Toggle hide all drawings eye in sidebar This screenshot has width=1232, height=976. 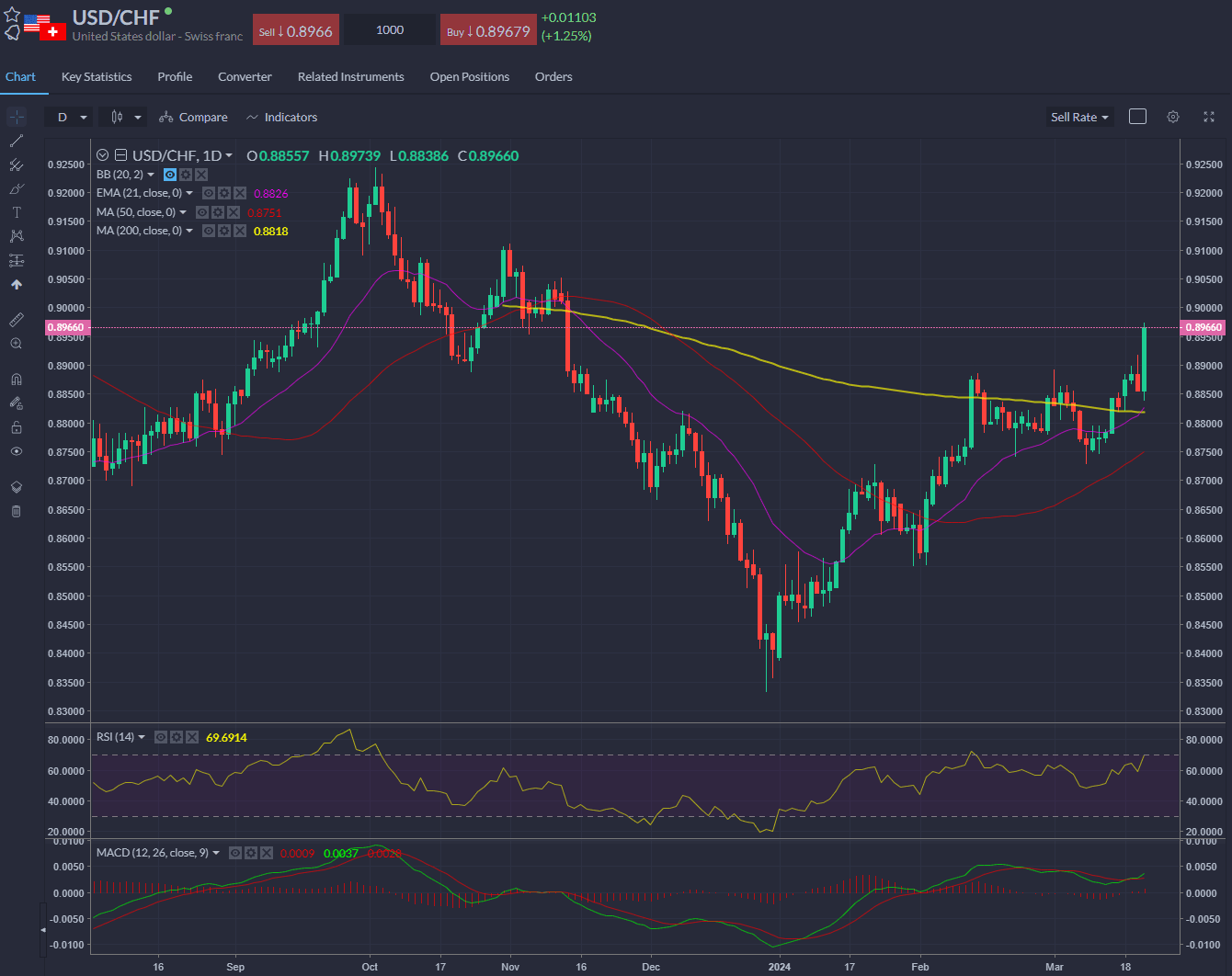tap(17, 451)
